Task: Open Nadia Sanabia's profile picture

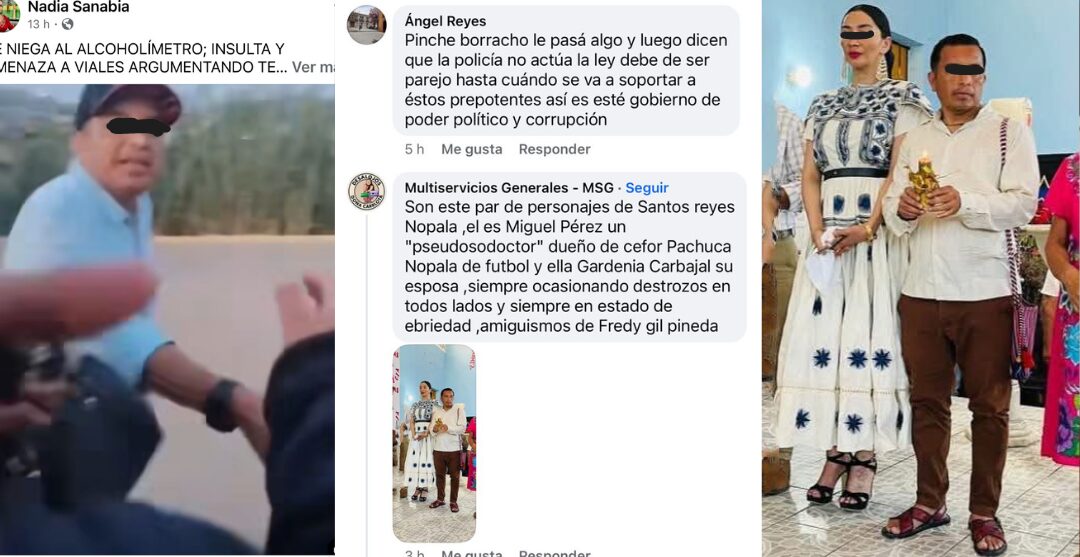Action: [x=8, y=15]
